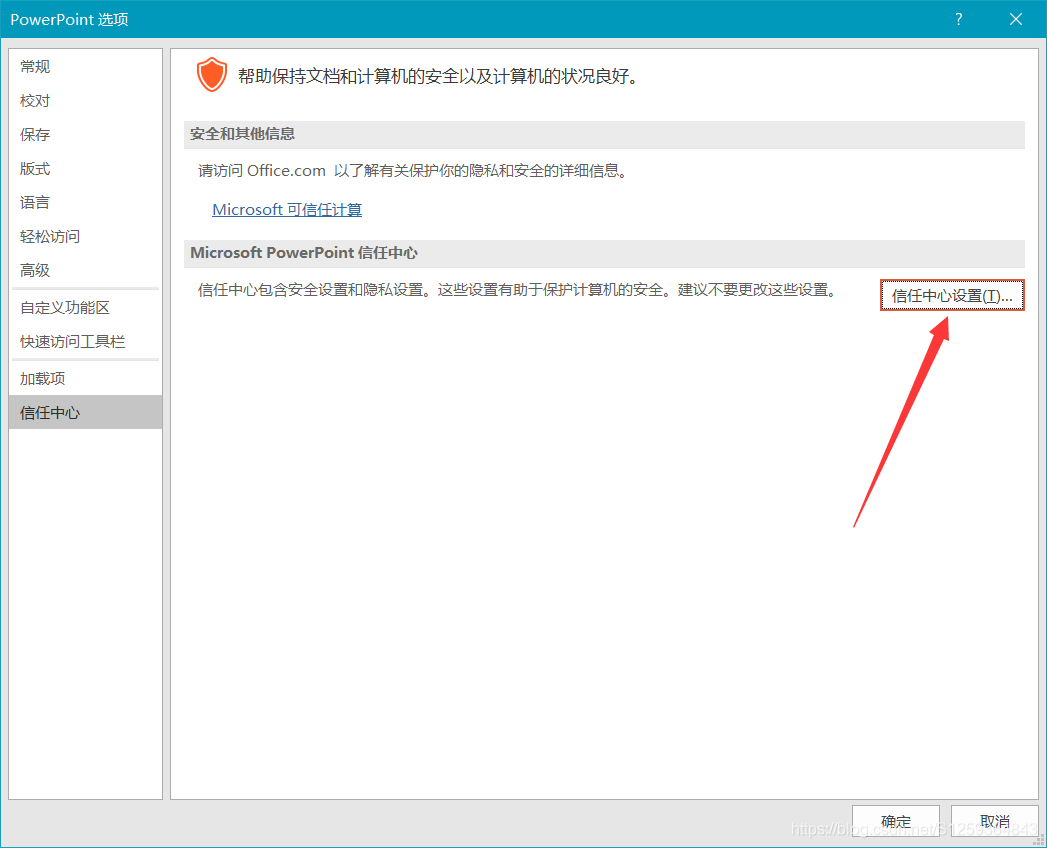Choose 自定义功能区 in the sidebar
Image resolution: width=1047 pixels, height=848 pixels.
point(85,308)
